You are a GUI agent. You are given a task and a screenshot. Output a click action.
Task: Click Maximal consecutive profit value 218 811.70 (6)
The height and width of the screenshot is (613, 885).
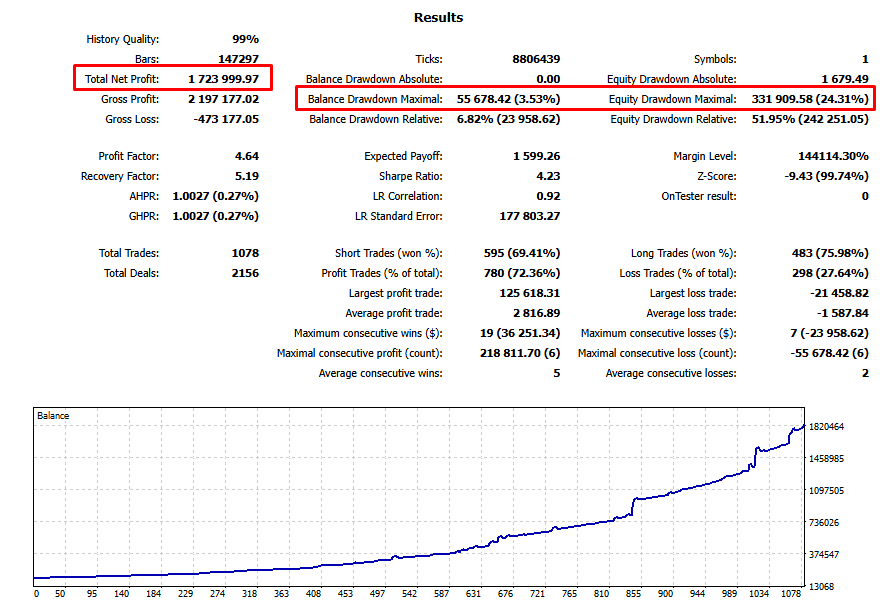[520, 353]
